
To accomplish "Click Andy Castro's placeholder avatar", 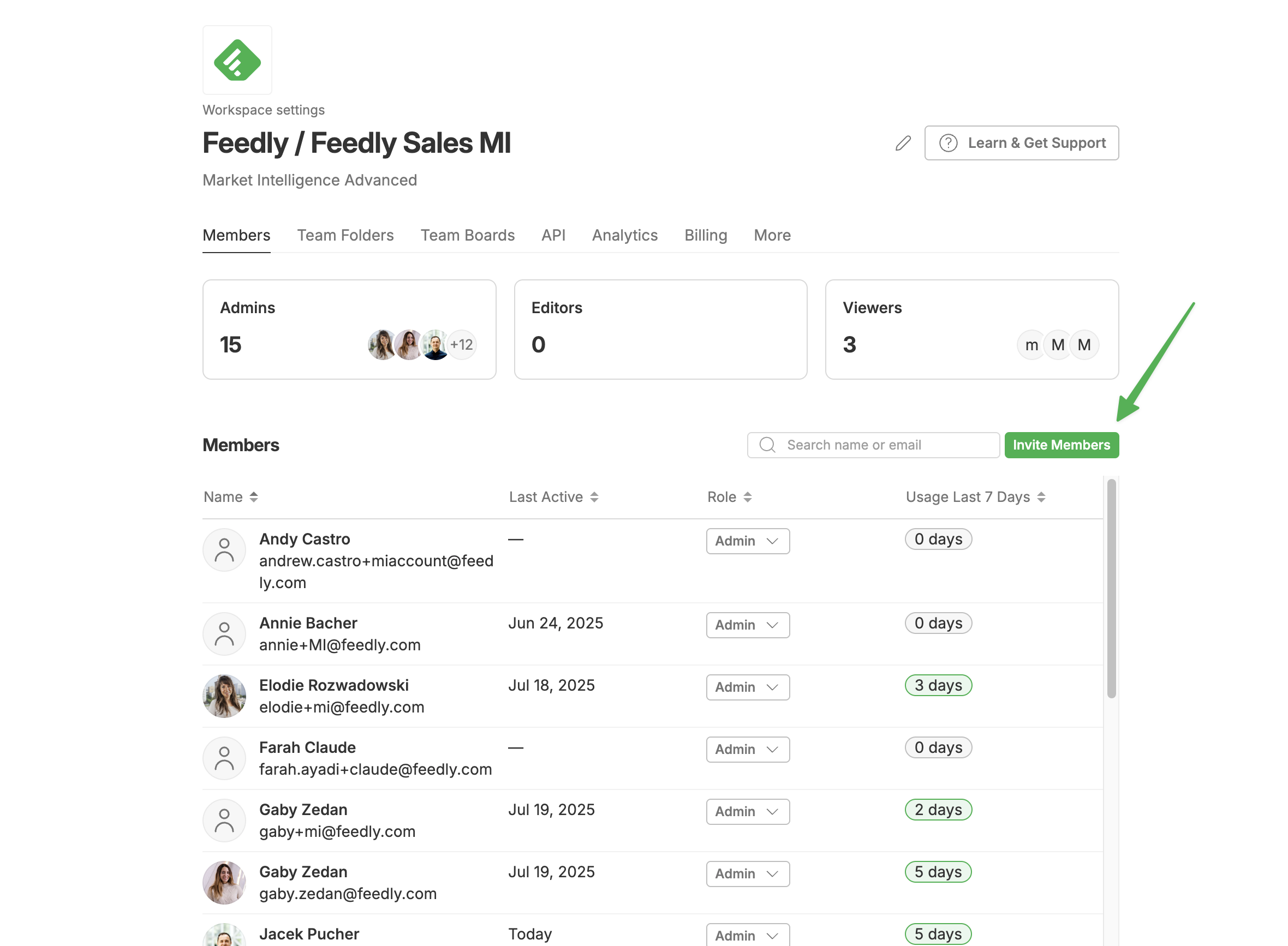I will tap(224, 550).
